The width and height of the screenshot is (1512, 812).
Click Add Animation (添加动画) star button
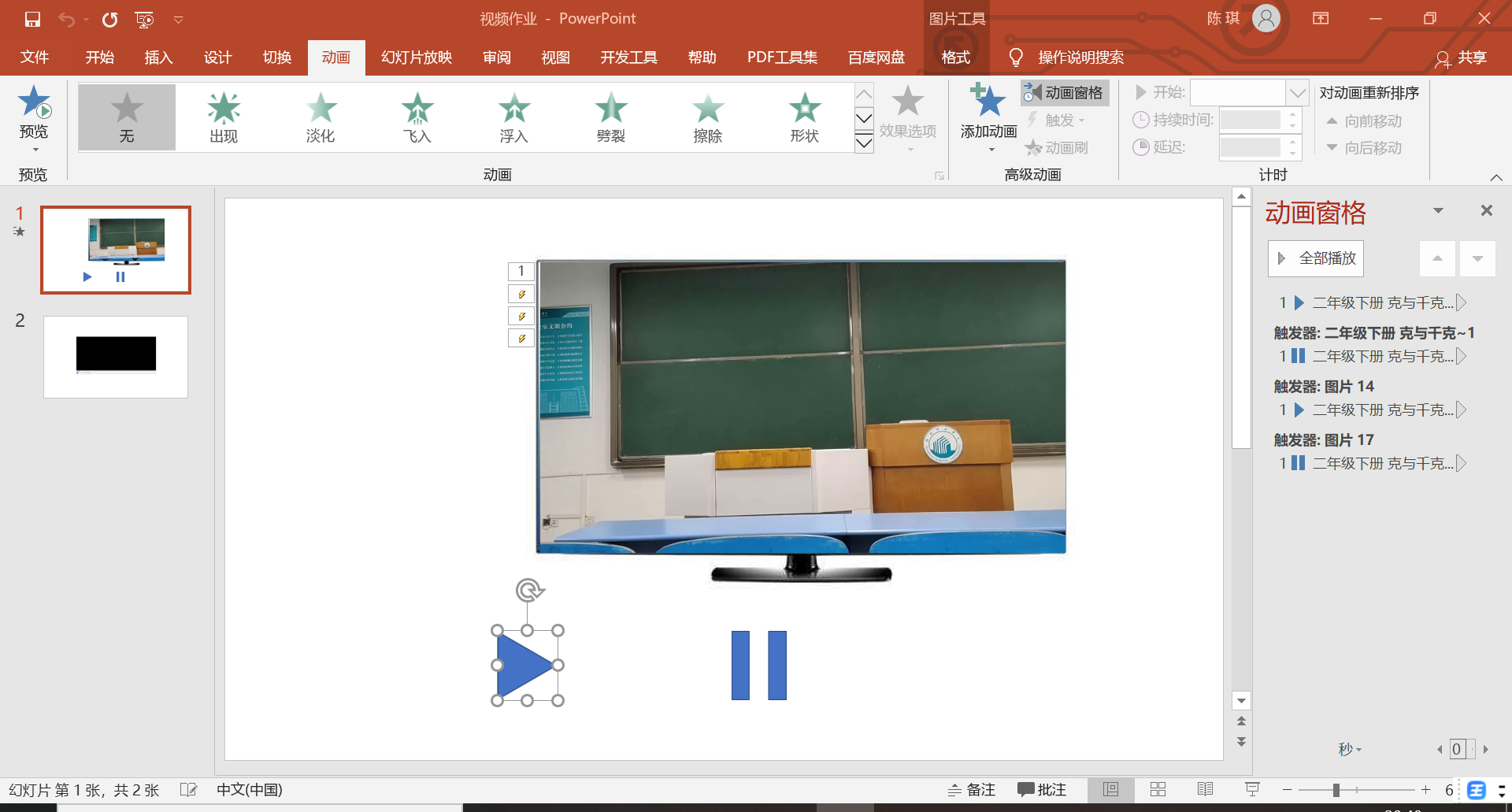click(x=989, y=118)
